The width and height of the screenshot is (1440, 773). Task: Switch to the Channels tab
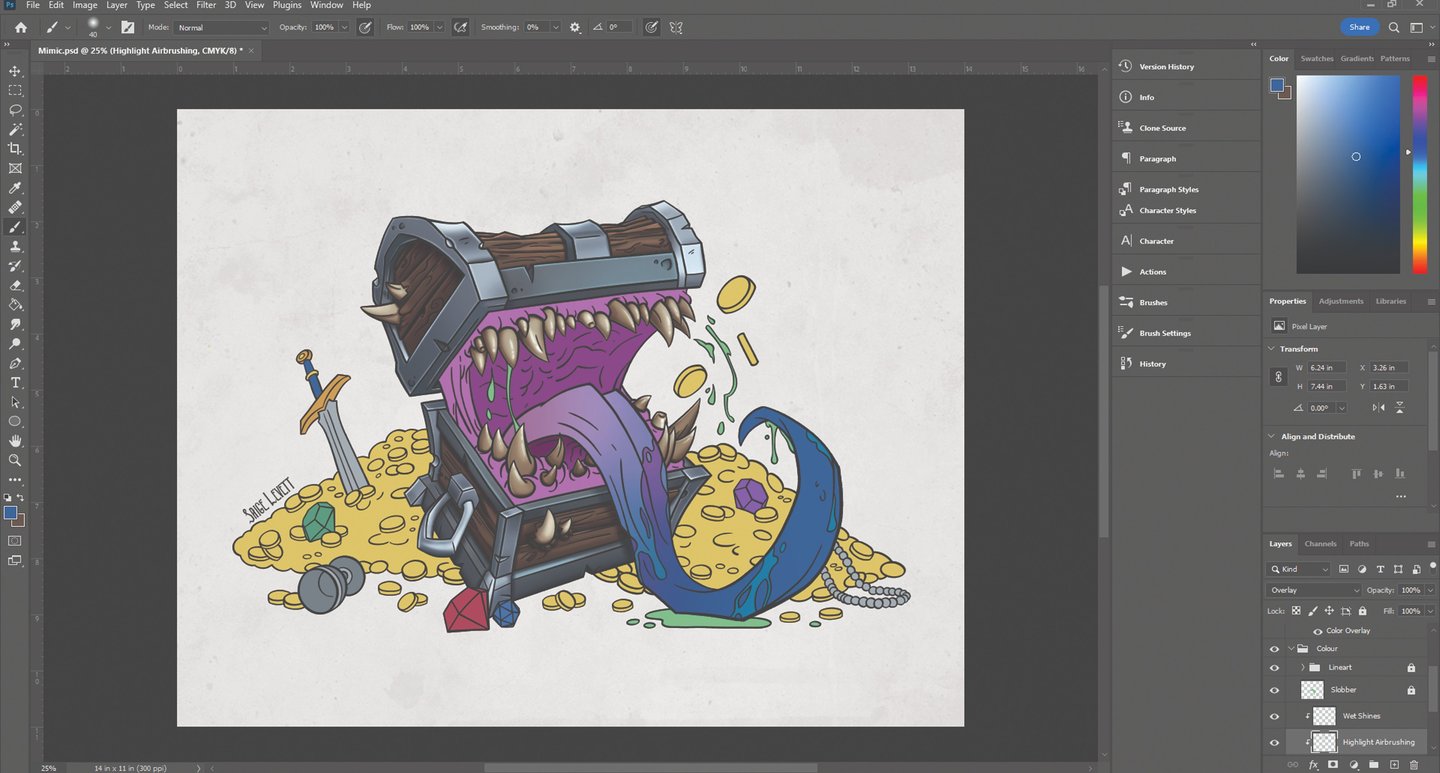[x=1320, y=544]
